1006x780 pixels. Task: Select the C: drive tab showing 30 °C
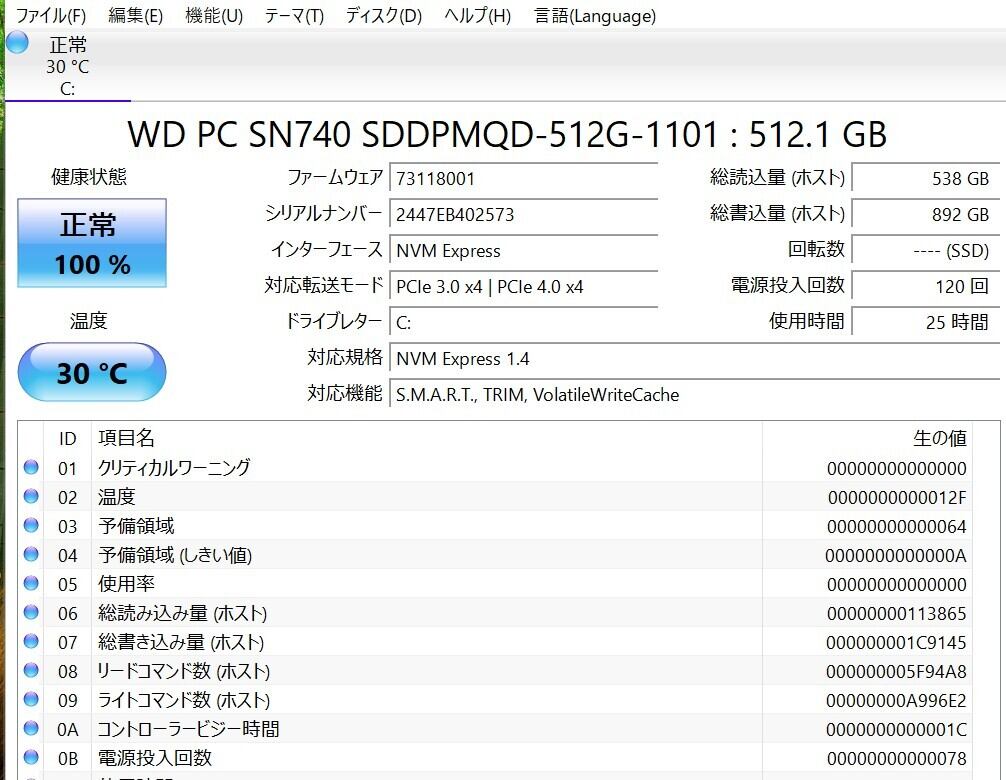coord(67,66)
